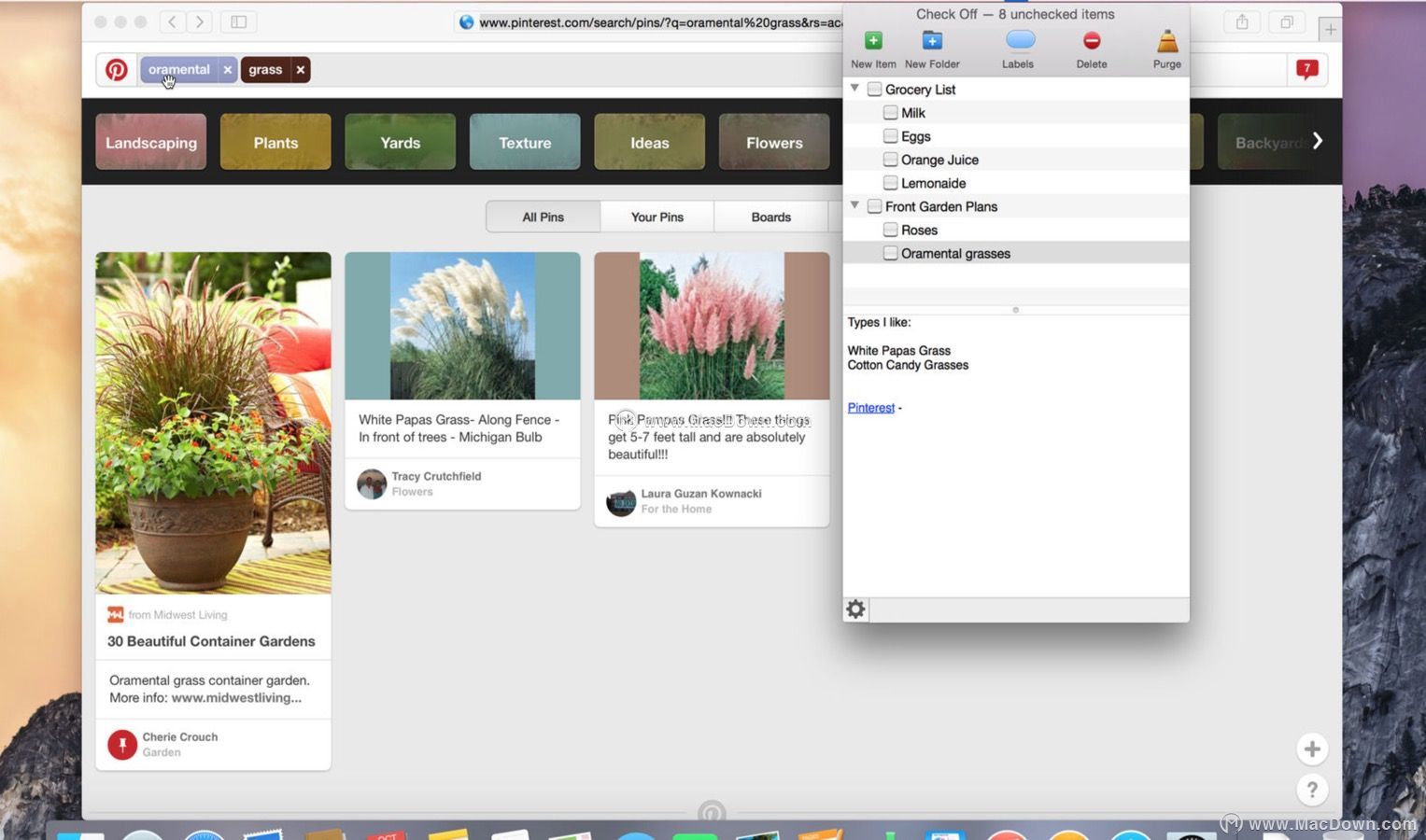The width and height of the screenshot is (1426, 840).
Task: Click the Midwest Living source icon
Action: click(116, 614)
